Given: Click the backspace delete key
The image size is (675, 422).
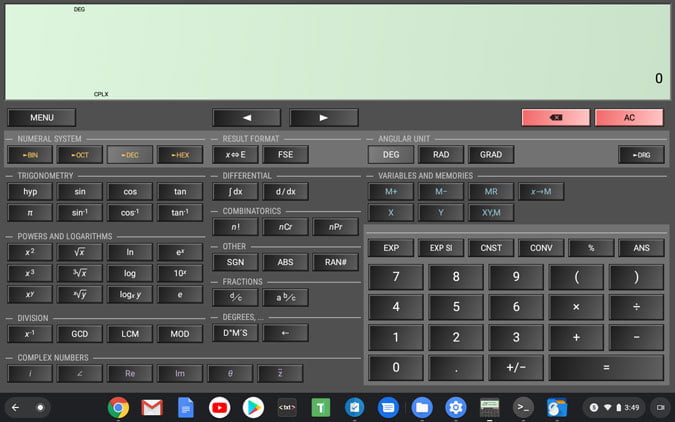Looking at the screenshot, I should (x=555, y=118).
